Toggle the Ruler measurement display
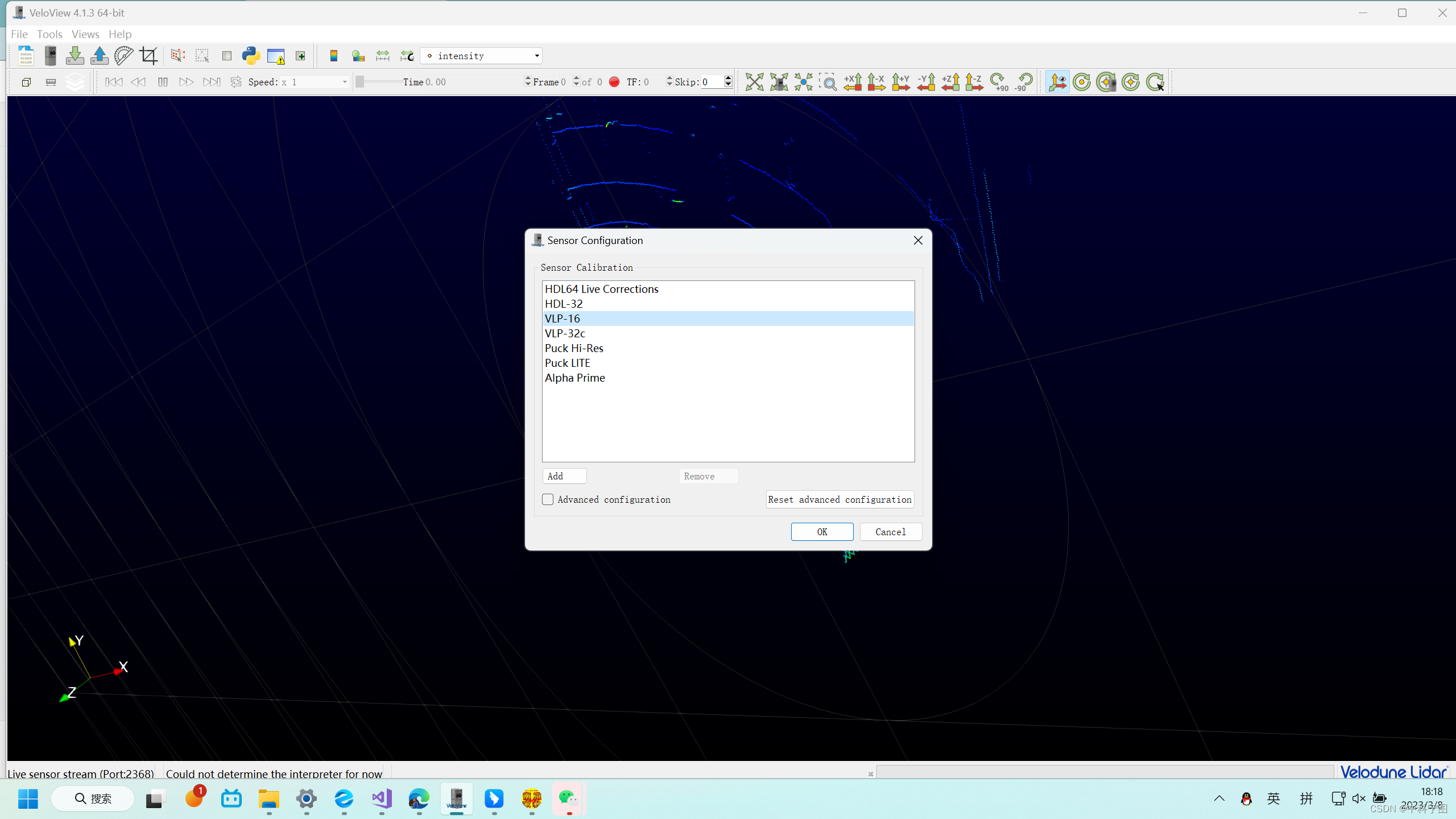Image resolution: width=1456 pixels, height=819 pixels. 51,82
